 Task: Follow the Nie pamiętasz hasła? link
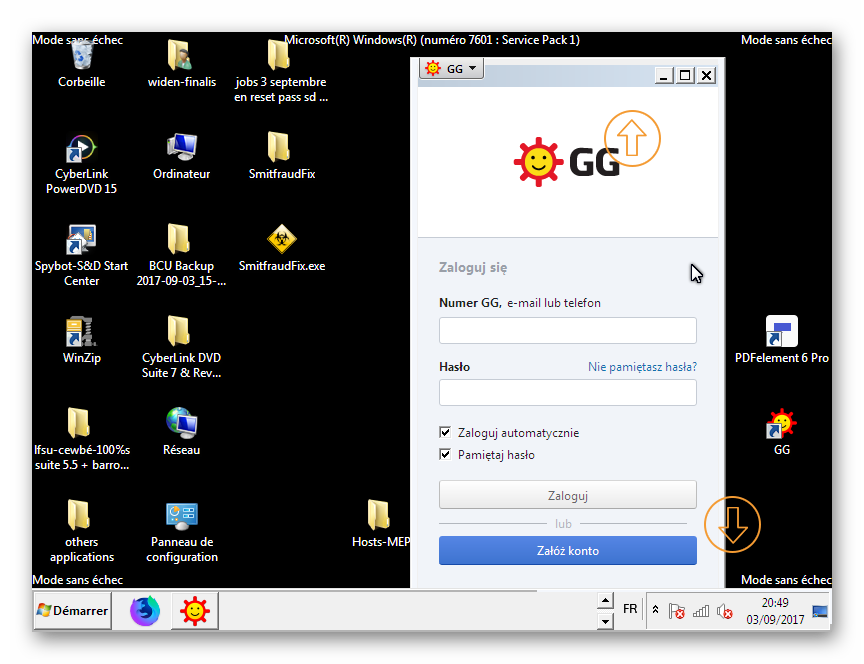click(642, 367)
